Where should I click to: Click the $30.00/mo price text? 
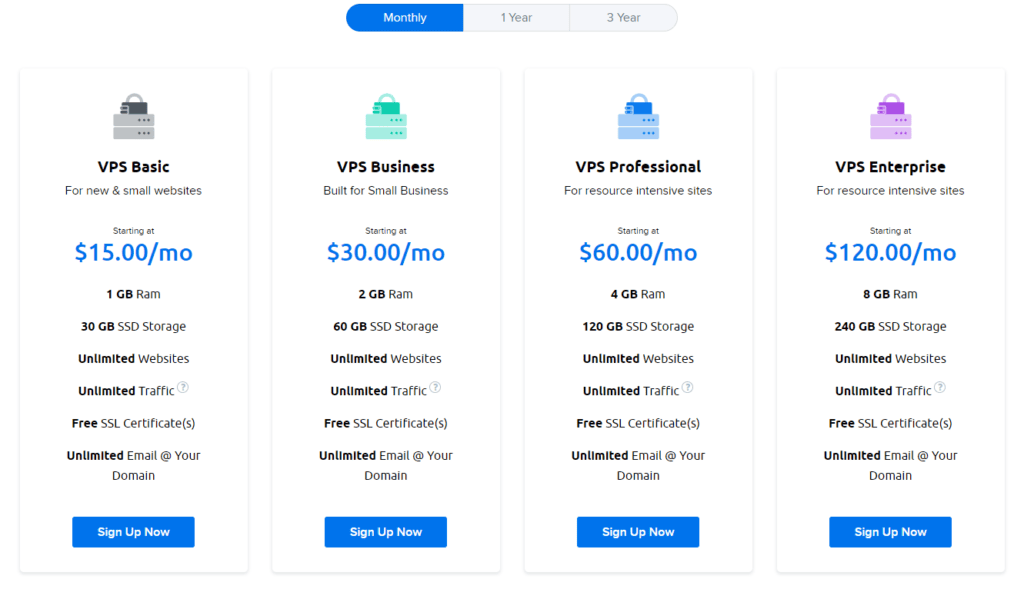[385, 253]
